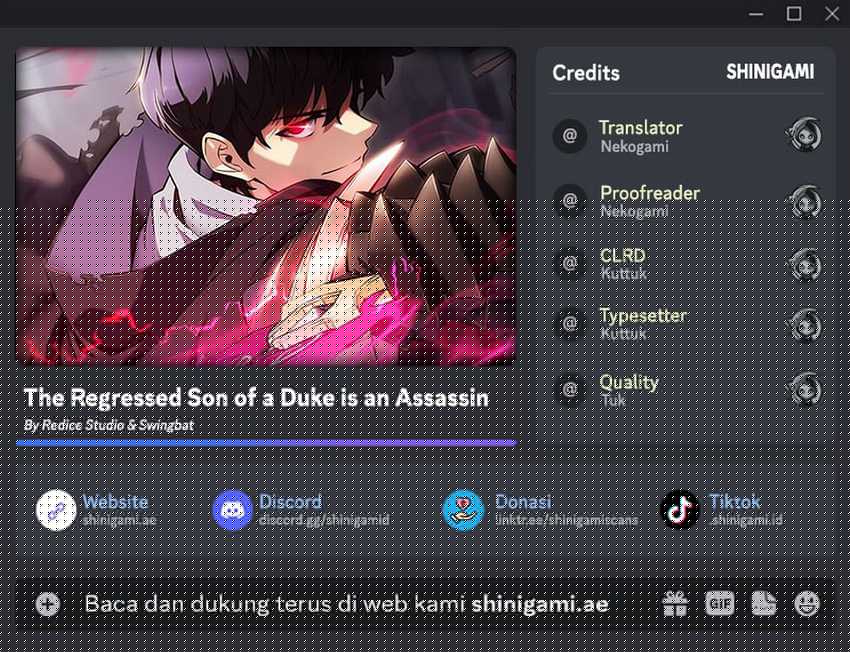Select the avatar next to Quality Tuk
The width and height of the screenshot is (850, 652).
coord(803,389)
